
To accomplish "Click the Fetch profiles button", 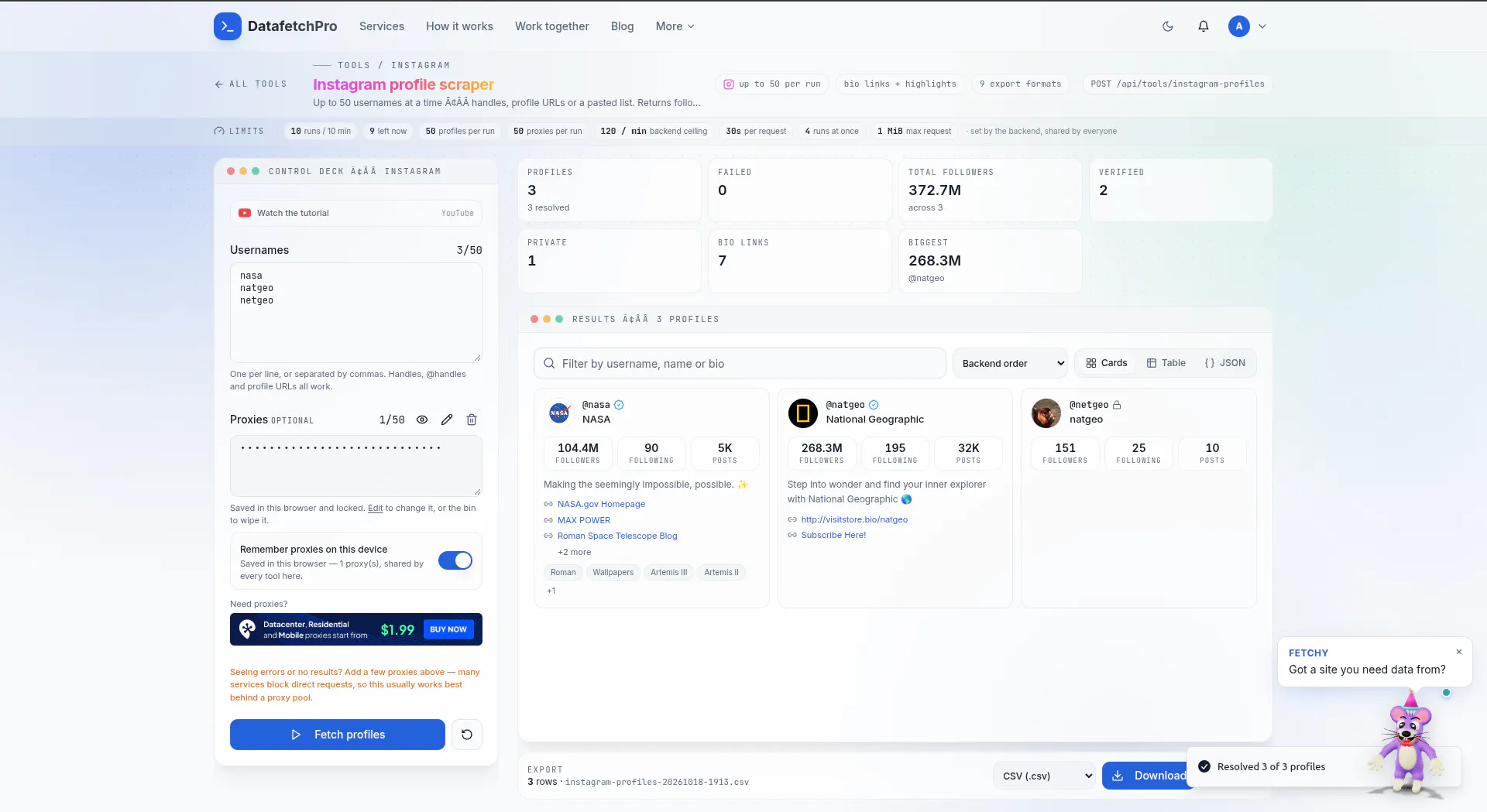I will [338, 735].
